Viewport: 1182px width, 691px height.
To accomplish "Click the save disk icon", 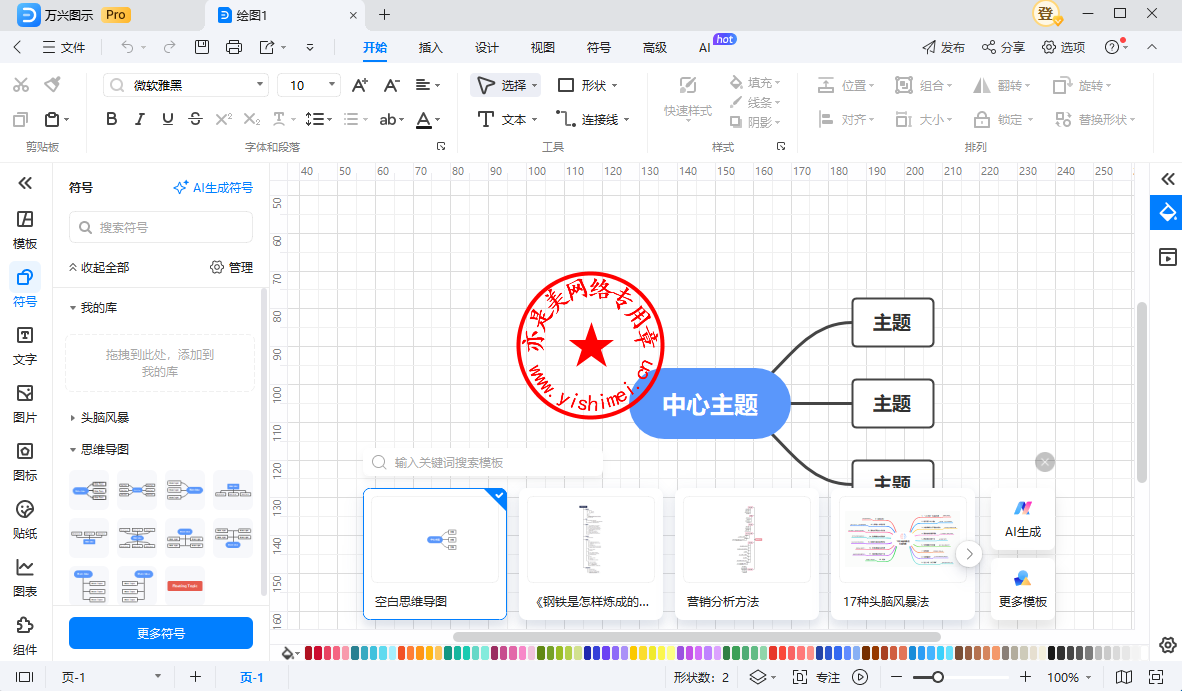I will click(x=202, y=47).
